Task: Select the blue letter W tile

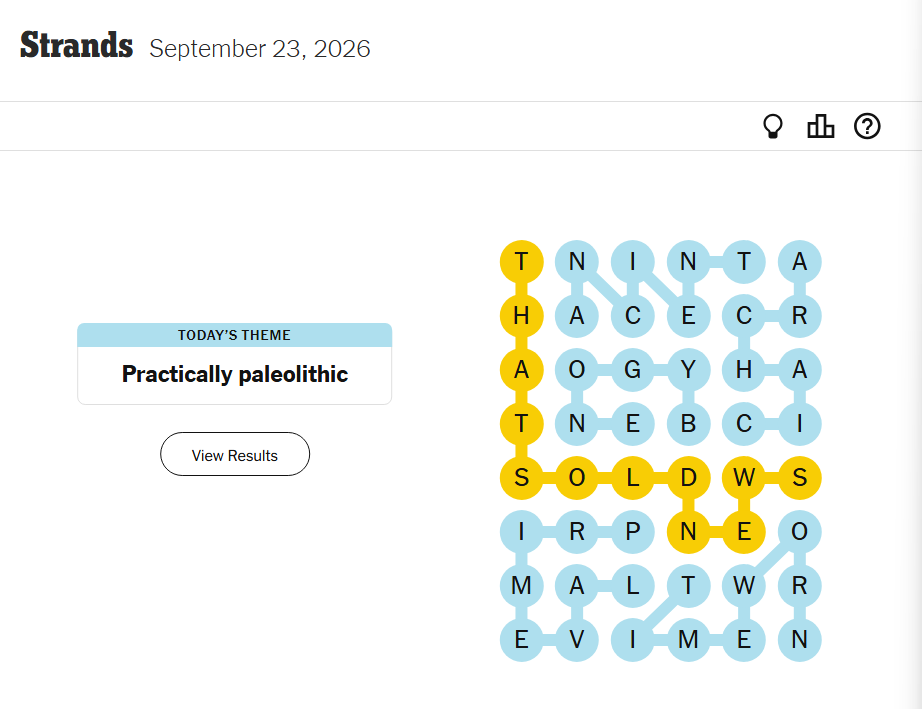Action: click(x=744, y=586)
